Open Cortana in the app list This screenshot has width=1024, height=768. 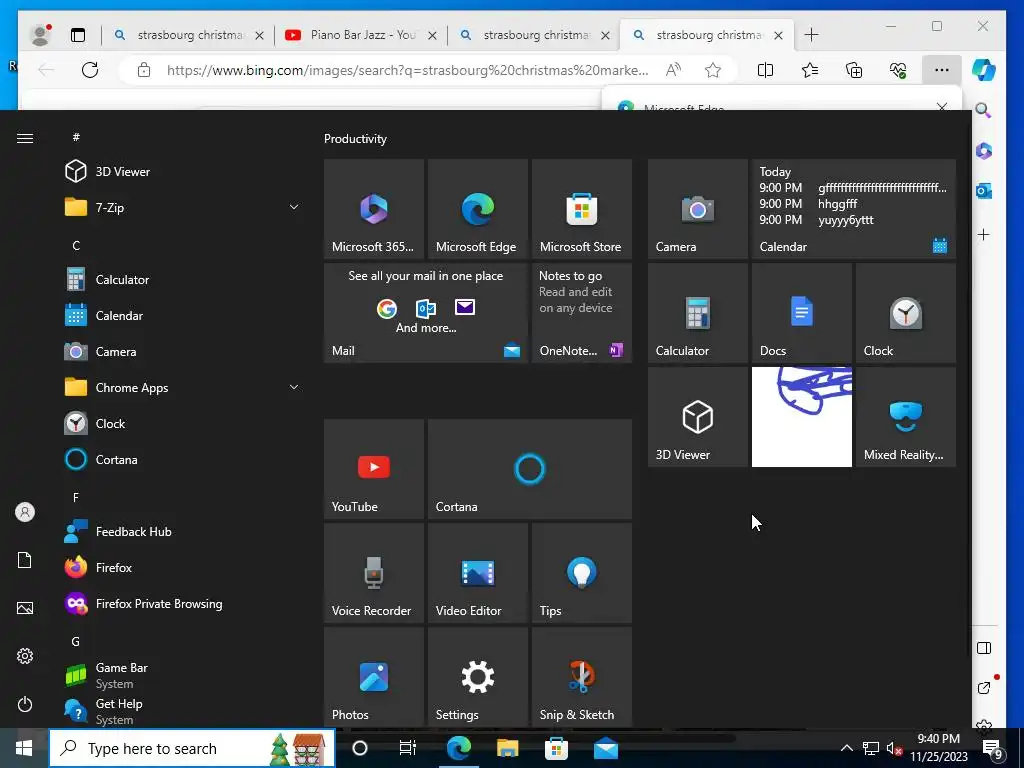point(182,459)
